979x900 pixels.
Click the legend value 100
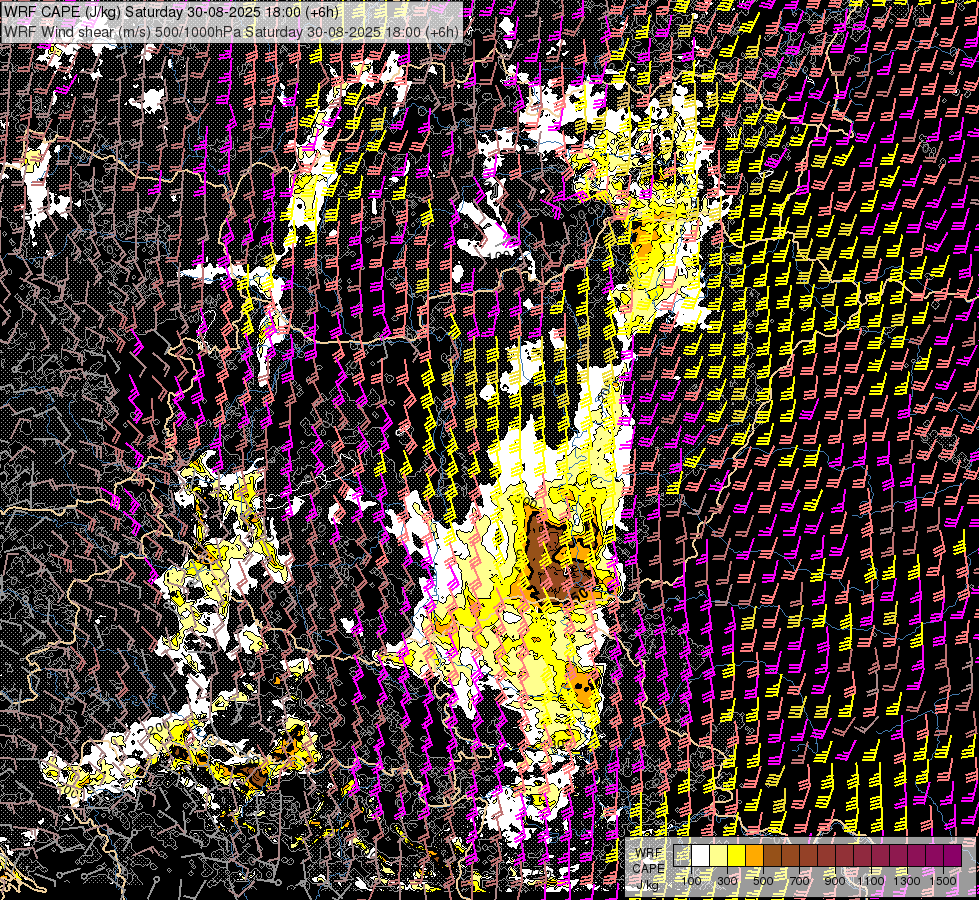coord(691,881)
